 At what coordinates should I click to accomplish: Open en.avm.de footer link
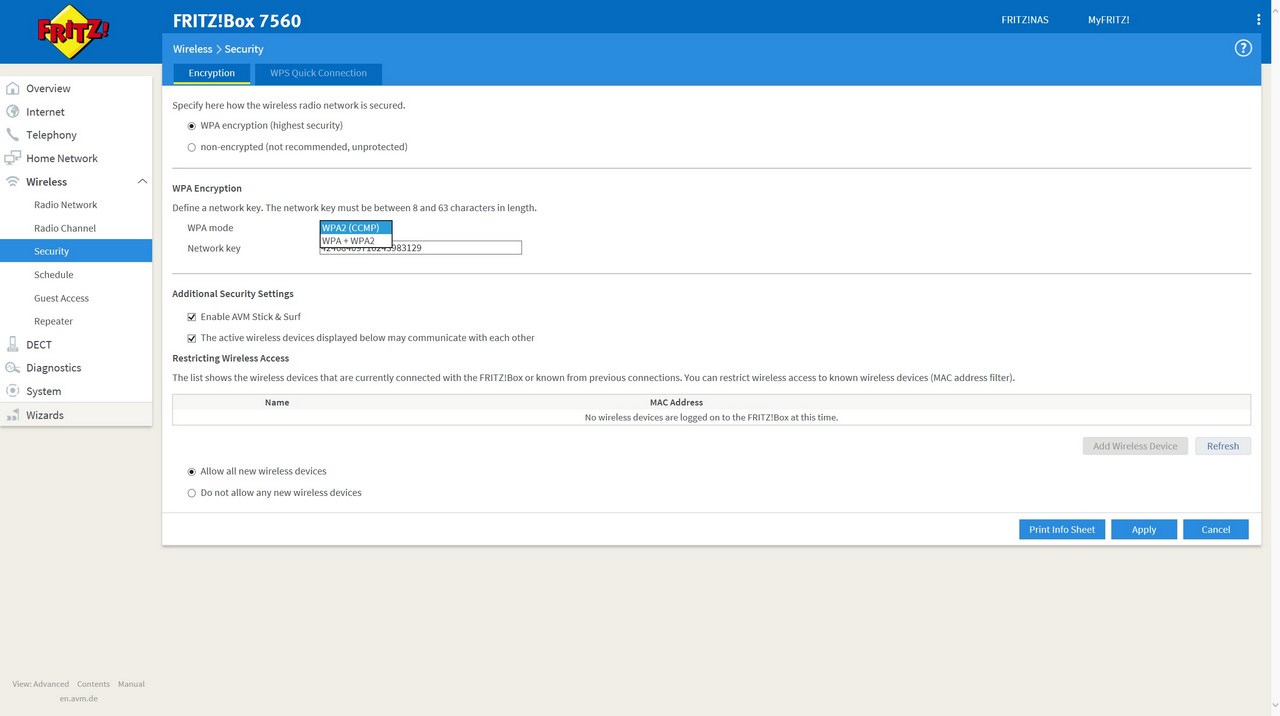click(79, 698)
